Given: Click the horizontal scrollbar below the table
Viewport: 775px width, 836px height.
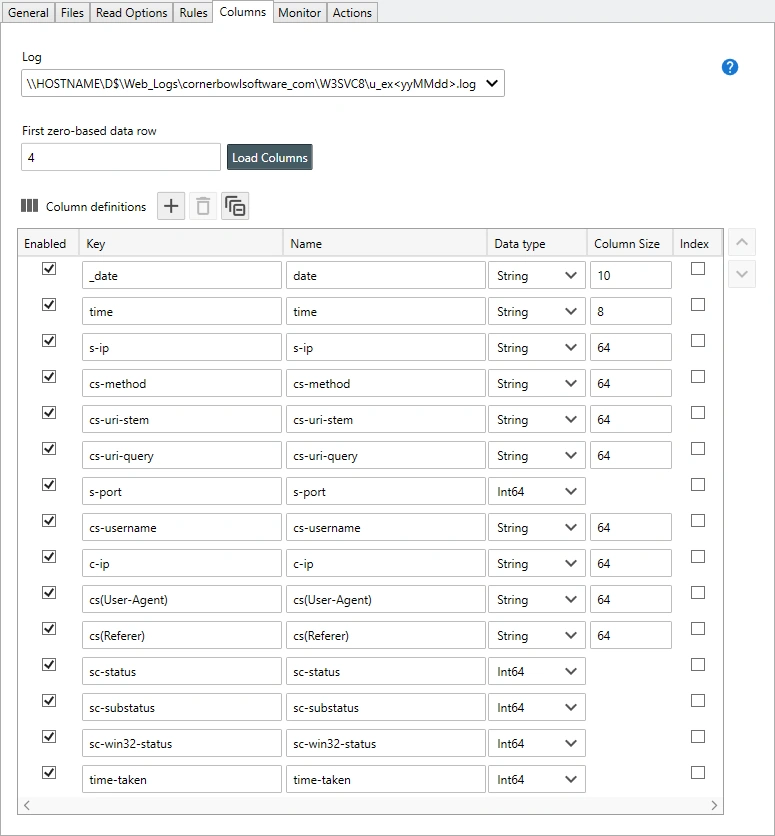Looking at the screenshot, I should 370,805.
